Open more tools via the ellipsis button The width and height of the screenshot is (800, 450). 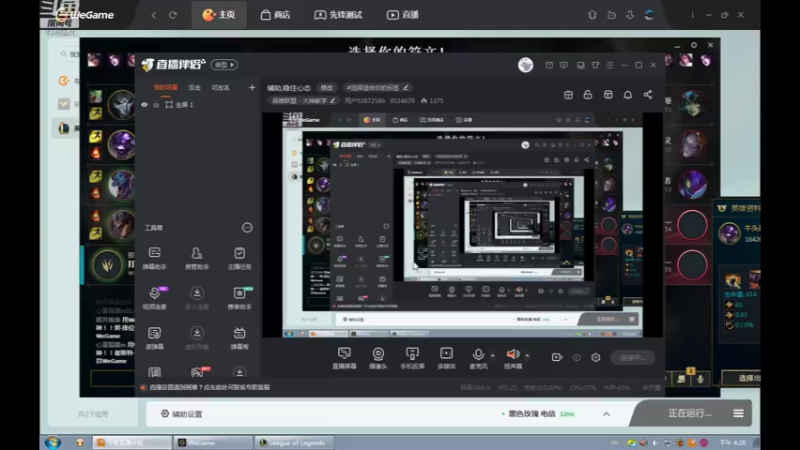coord(247,228)
